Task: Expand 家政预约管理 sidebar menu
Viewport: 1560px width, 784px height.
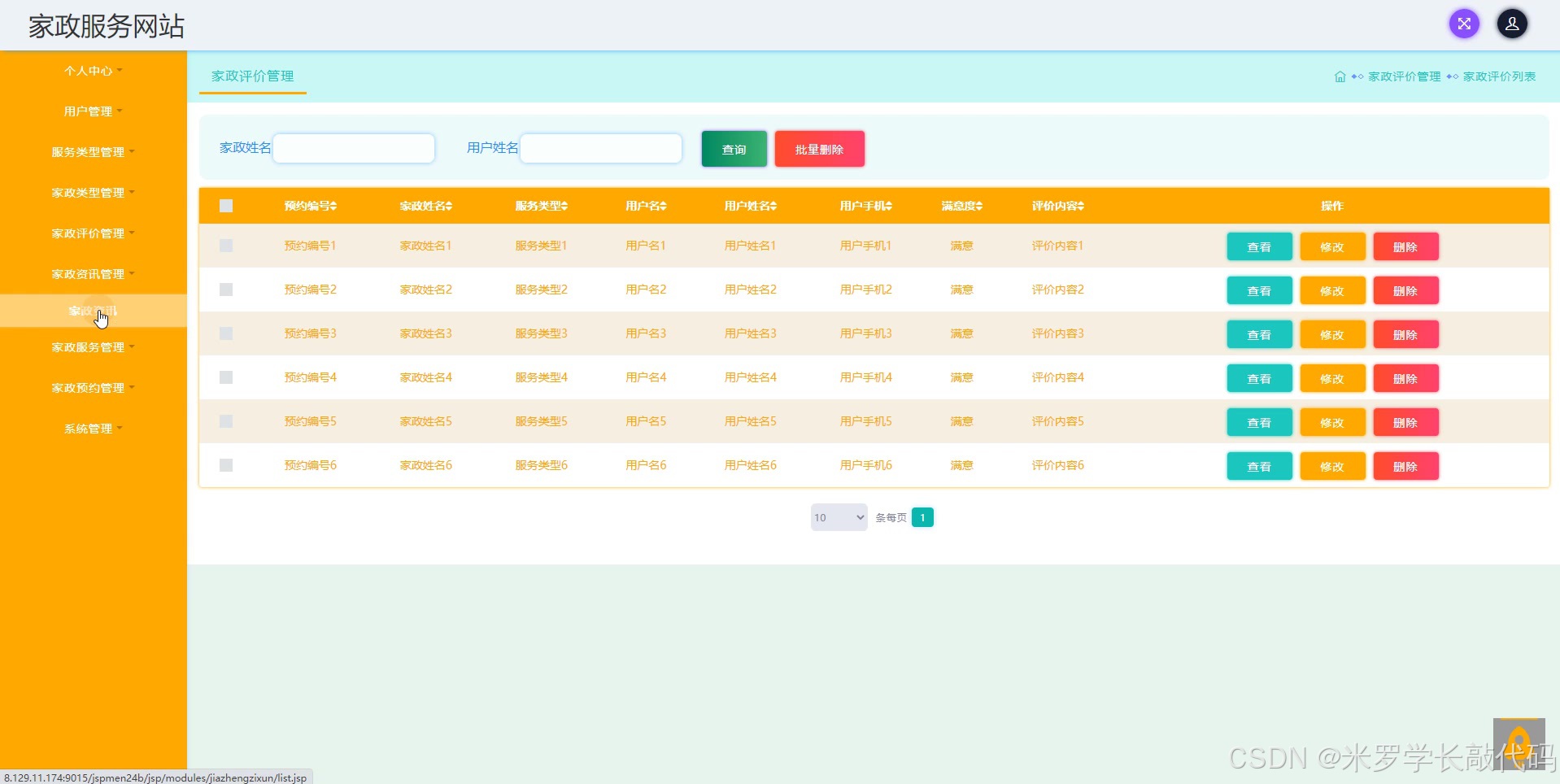Action: pyautogui.click(x=94, y=388)
